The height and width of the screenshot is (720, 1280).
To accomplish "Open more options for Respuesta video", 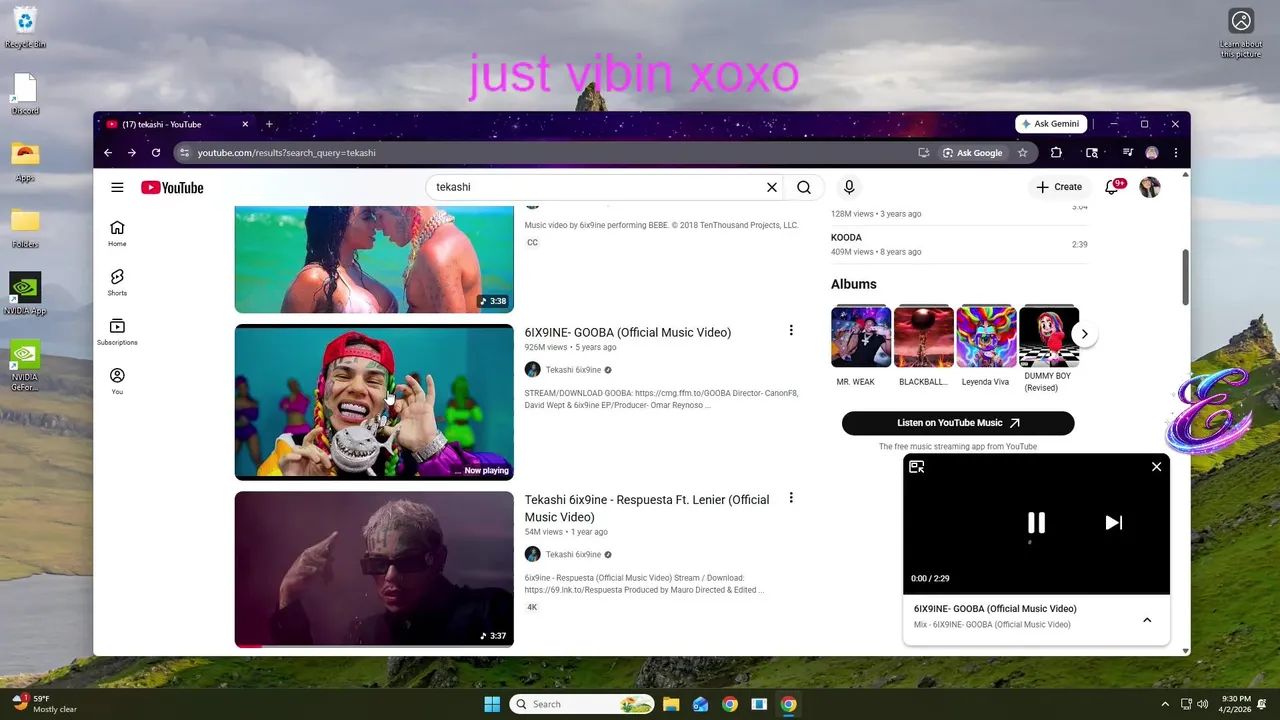I will [791, 498].
